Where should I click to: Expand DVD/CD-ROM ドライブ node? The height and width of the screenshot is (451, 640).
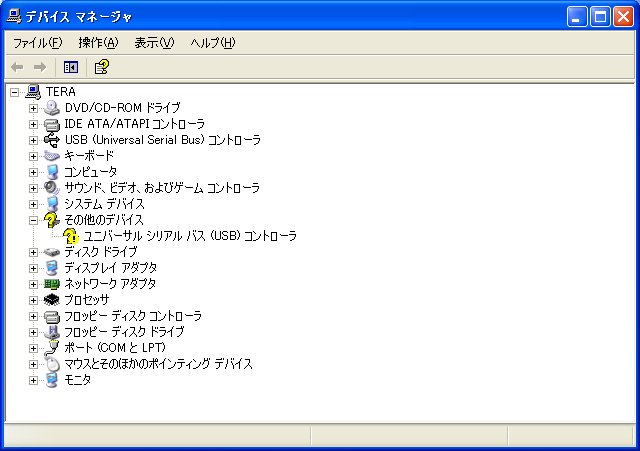coord(33,108)
